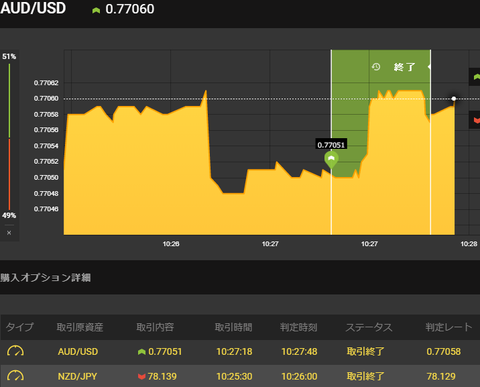Click the タイプ column header

tap(20, 327)
